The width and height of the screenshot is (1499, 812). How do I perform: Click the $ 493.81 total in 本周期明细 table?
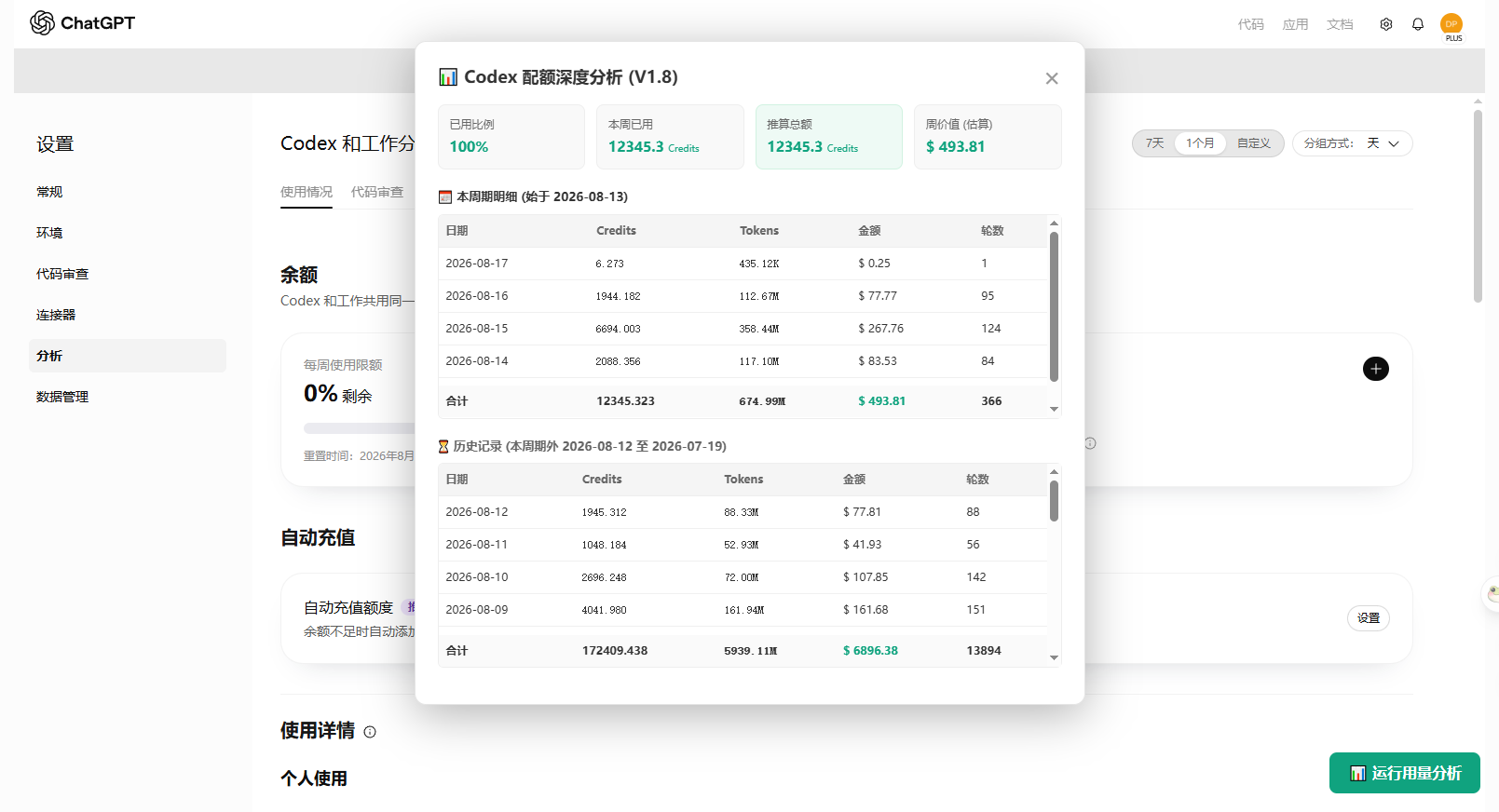click(x=881, y=401)
